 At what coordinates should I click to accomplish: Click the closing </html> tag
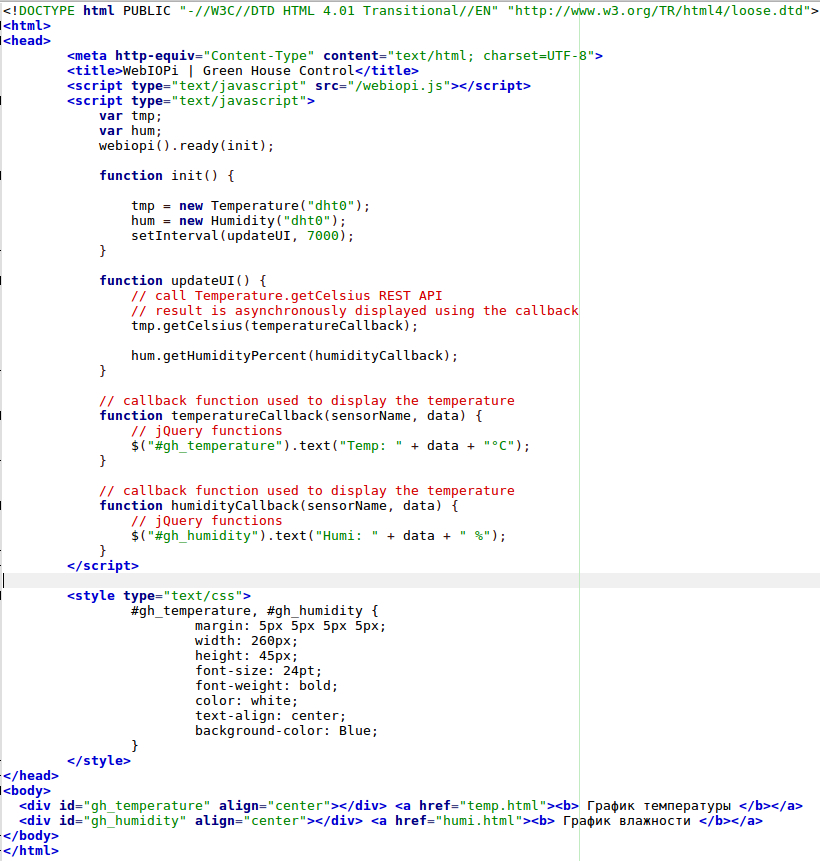tap(31, 851)
